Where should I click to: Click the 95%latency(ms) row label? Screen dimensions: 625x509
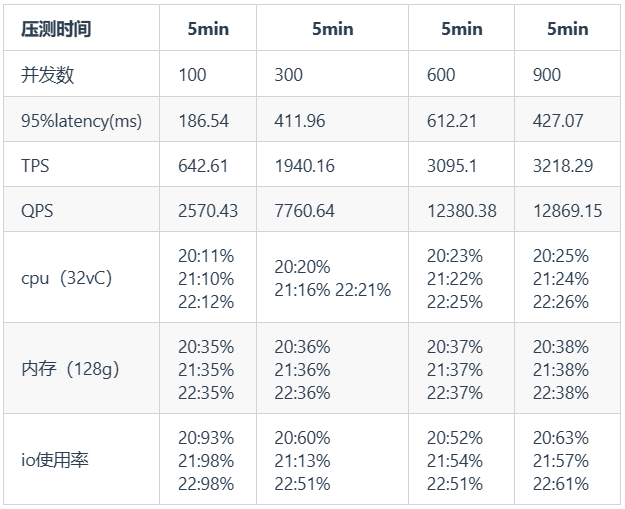click(x=81, y=121)
